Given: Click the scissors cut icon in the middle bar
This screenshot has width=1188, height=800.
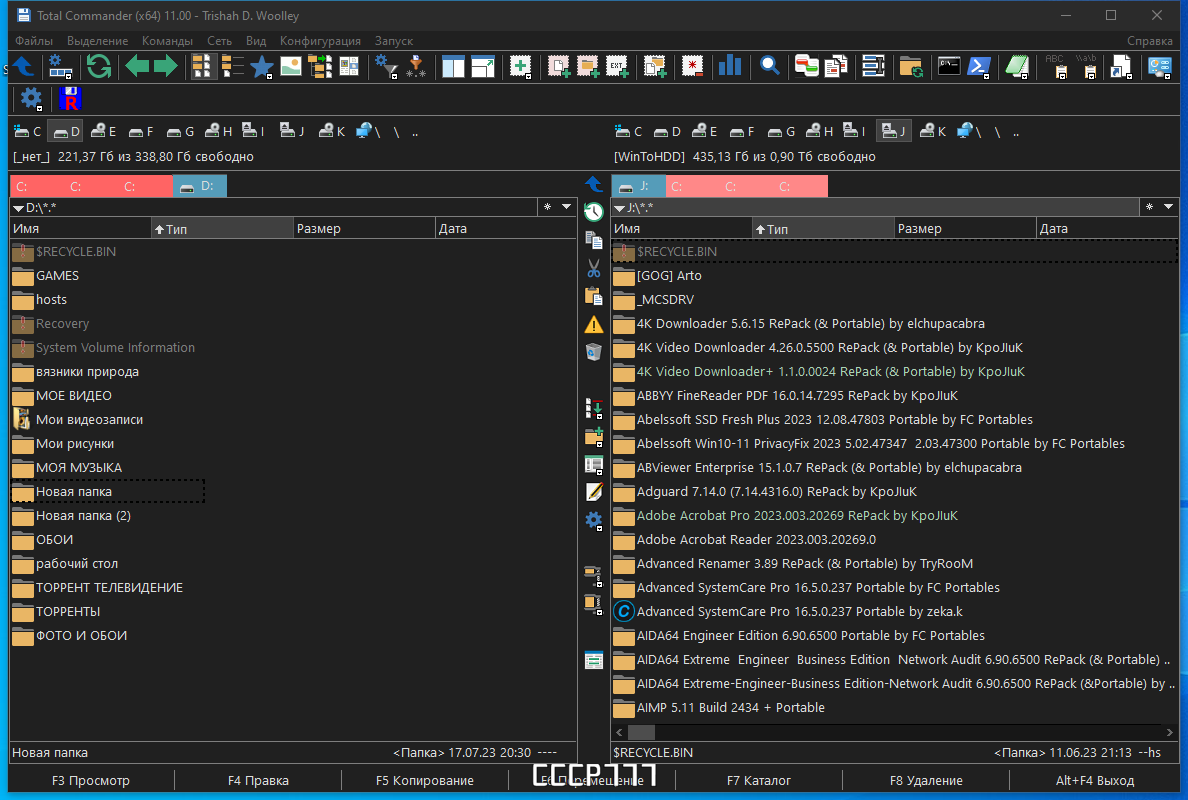Looking at the screenshot, I should [x=594, y=268].
